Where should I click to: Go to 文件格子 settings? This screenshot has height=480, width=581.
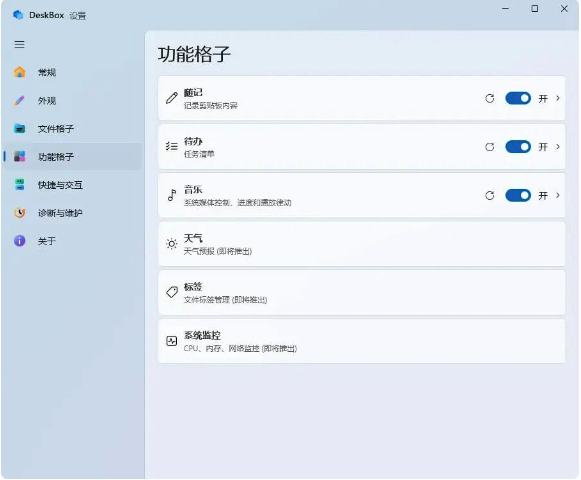72,129
